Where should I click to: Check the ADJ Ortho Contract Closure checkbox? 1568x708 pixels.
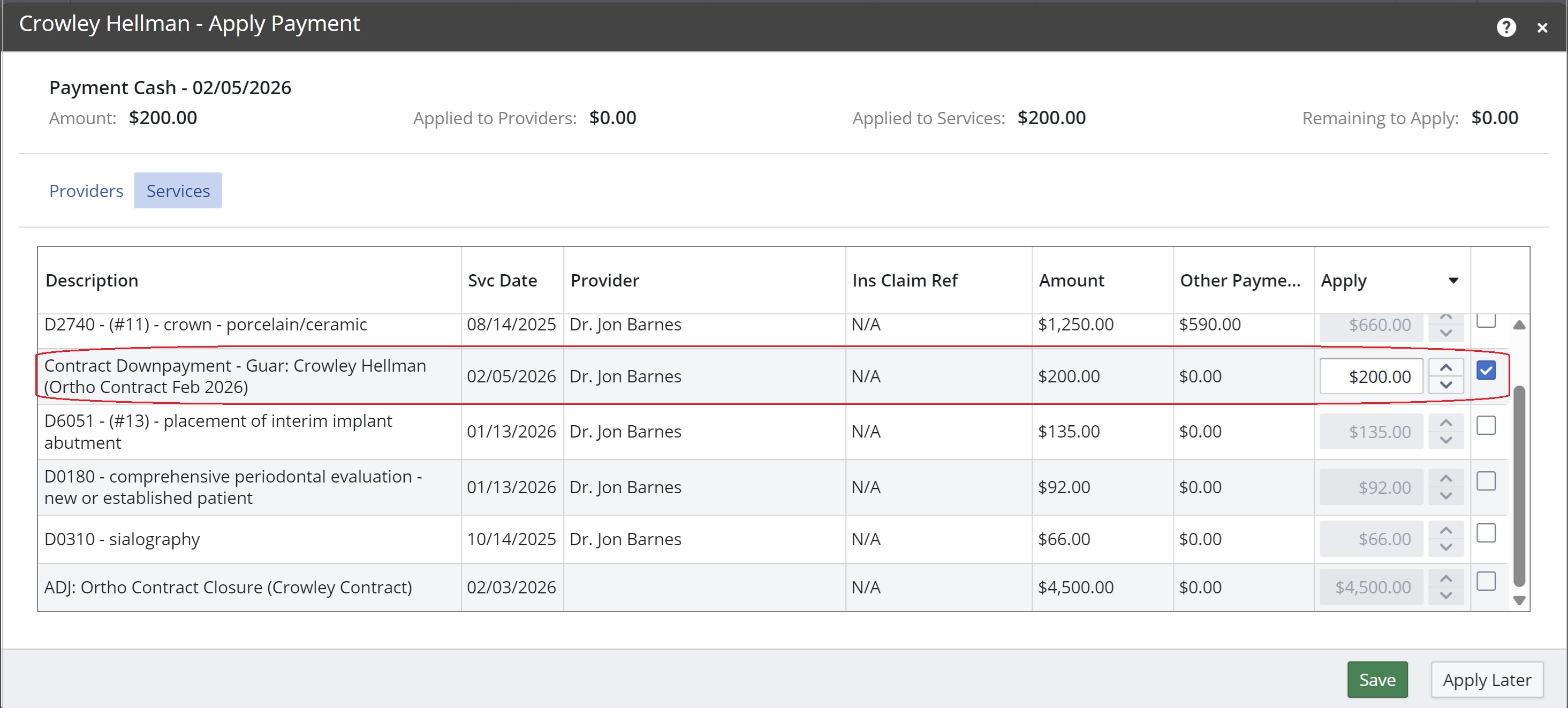pos(1486,581)
